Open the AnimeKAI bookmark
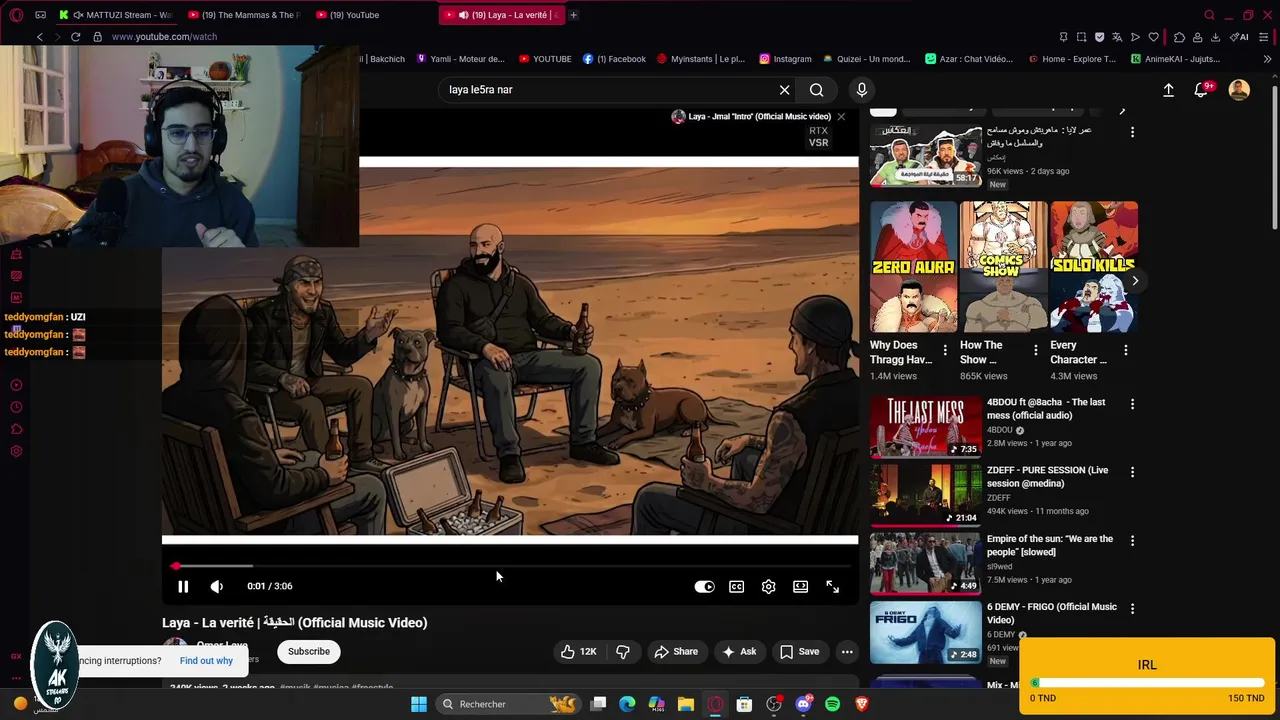This screenshot has height=720, width=1280. tap(1175, 59)
